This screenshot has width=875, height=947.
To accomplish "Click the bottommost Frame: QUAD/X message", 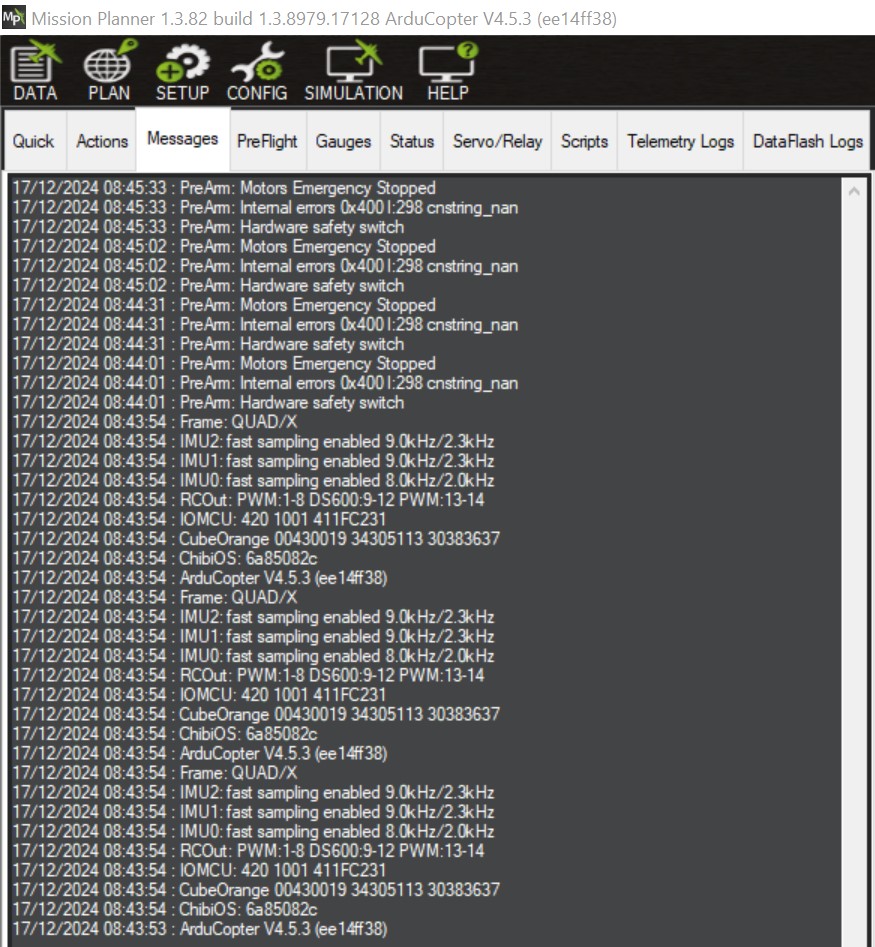I will click(155, 772).
